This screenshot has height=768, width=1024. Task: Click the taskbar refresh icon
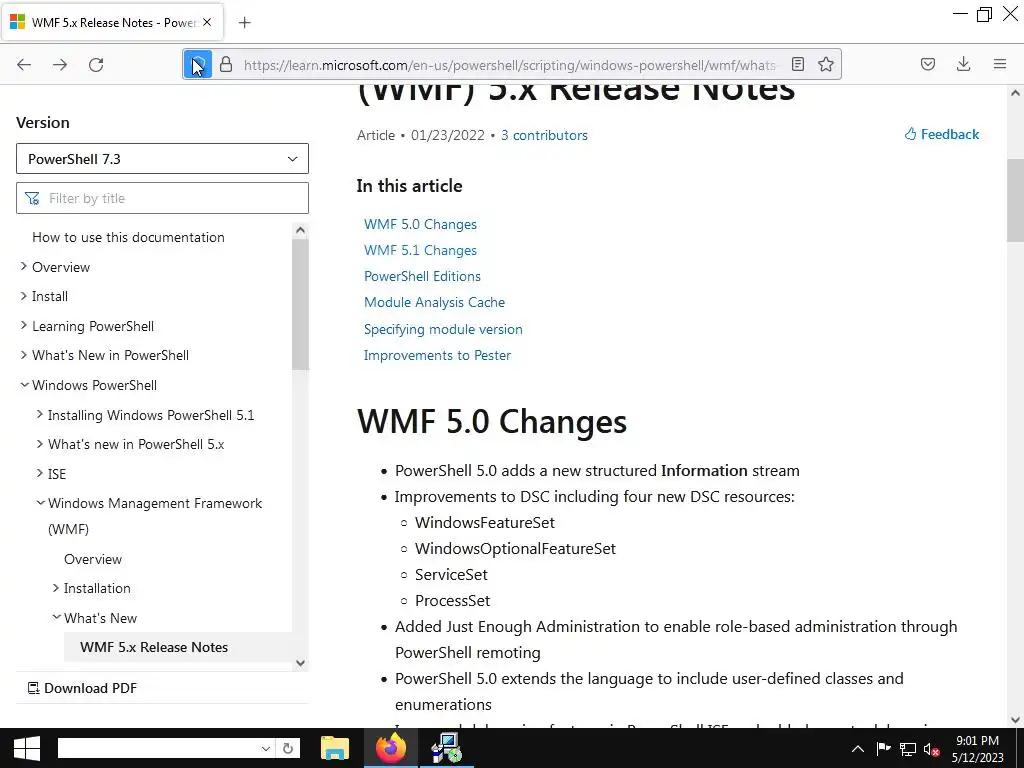click(287, 748)
